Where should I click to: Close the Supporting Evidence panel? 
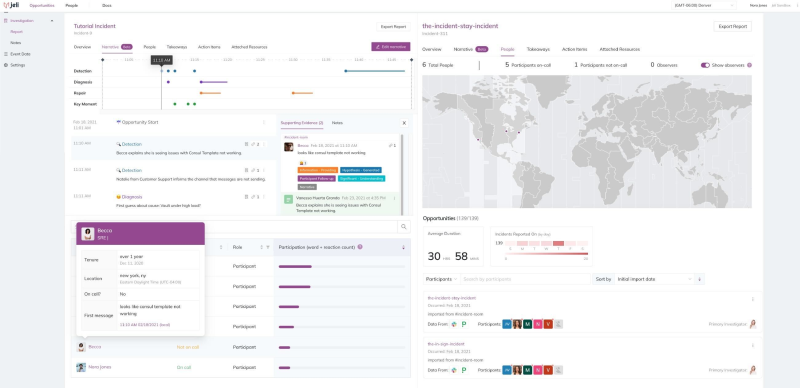click(x=404, y=123)
